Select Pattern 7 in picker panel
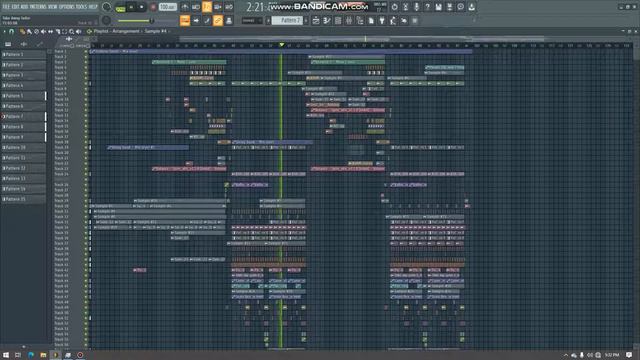The height and width of the screenshot is (360, 640). (24, 117)
